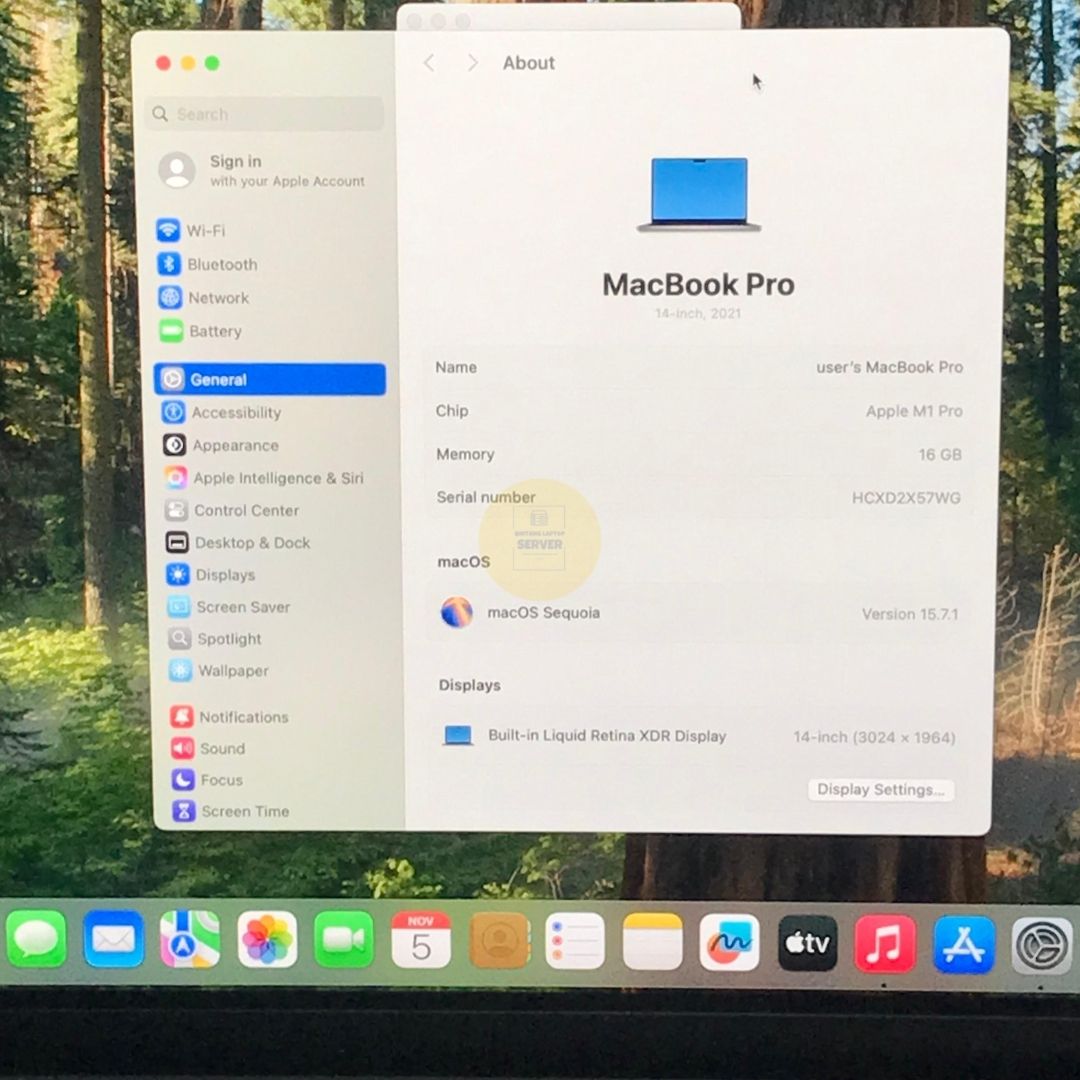1080x1080 pixels.
Task: Select Wallpaper in the sidebar
Action: [232, 671]
